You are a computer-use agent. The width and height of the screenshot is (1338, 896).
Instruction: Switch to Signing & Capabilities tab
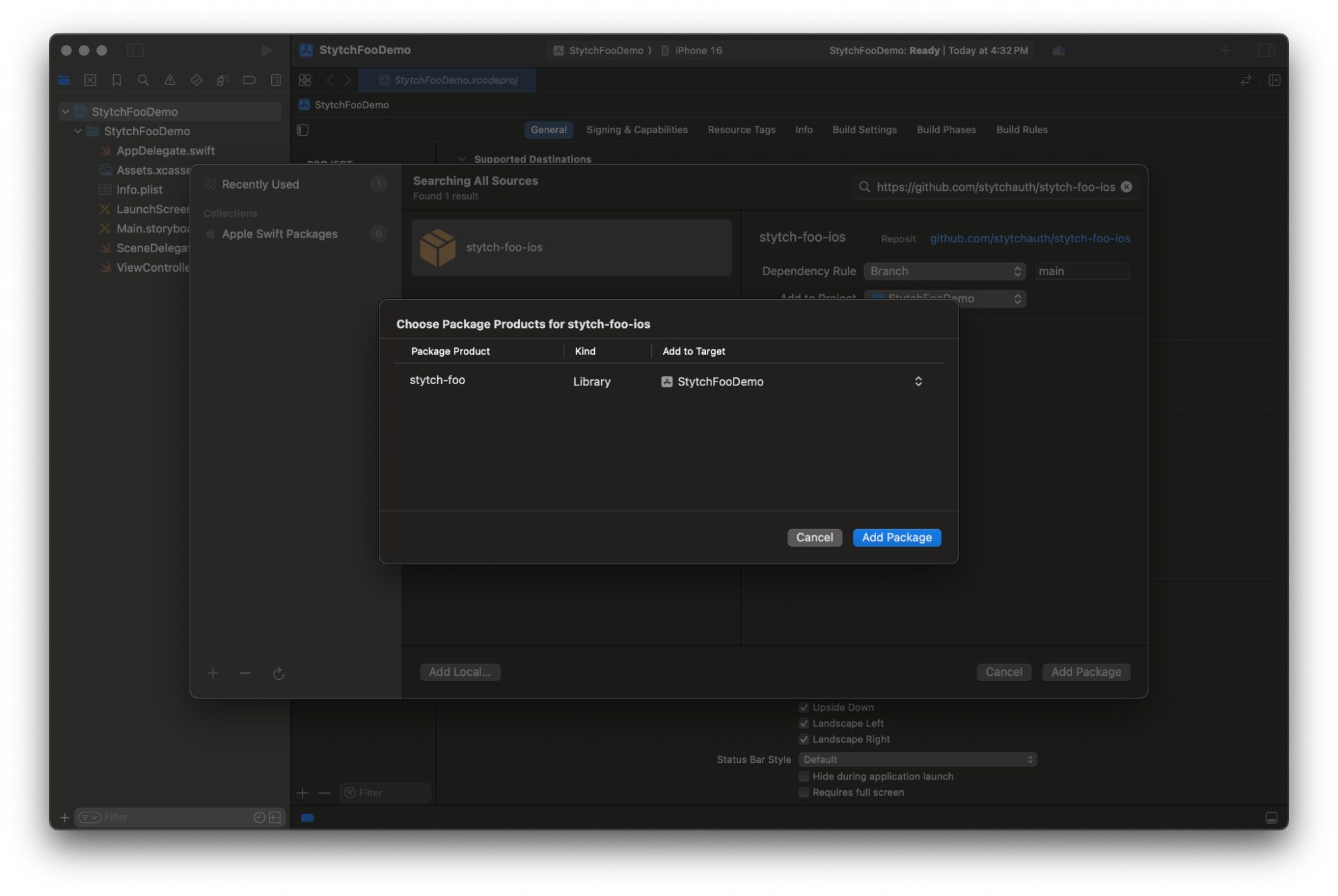[637, 130]
